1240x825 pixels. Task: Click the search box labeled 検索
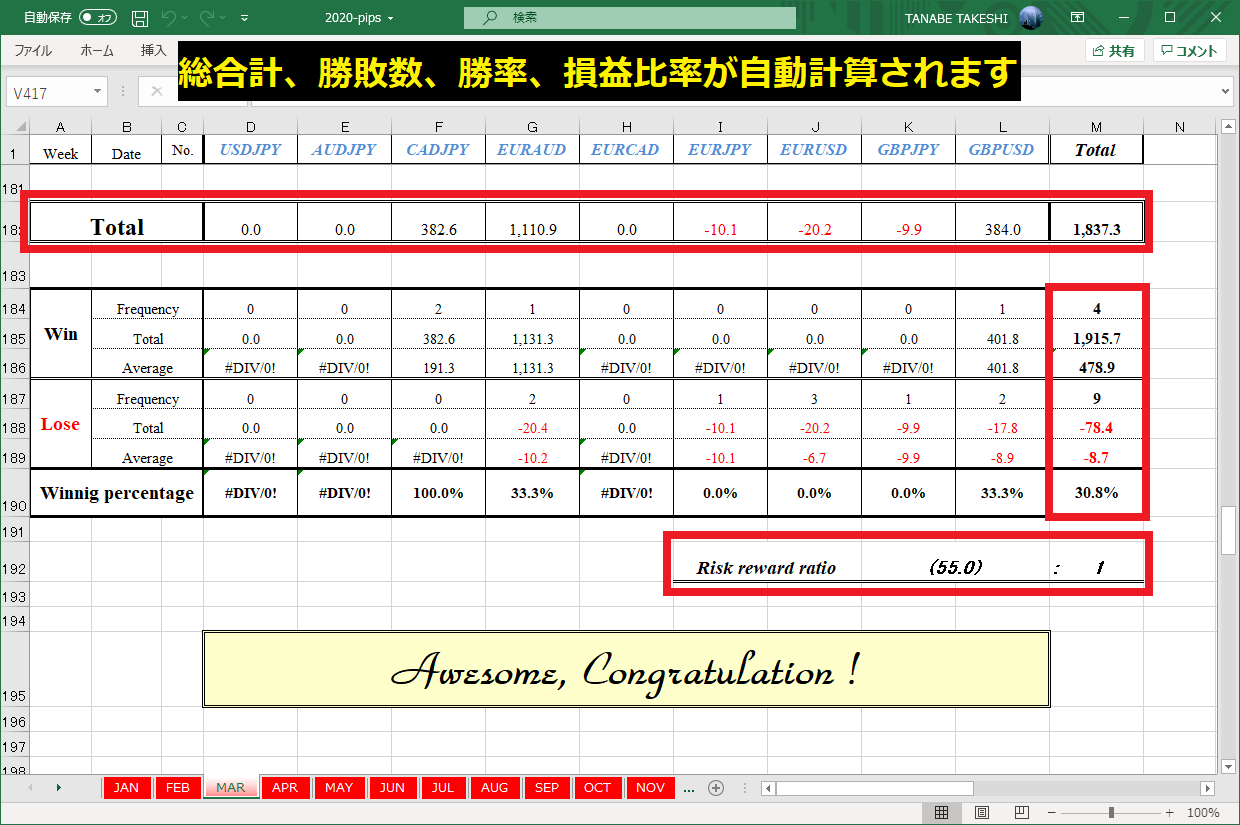[629, 18]
